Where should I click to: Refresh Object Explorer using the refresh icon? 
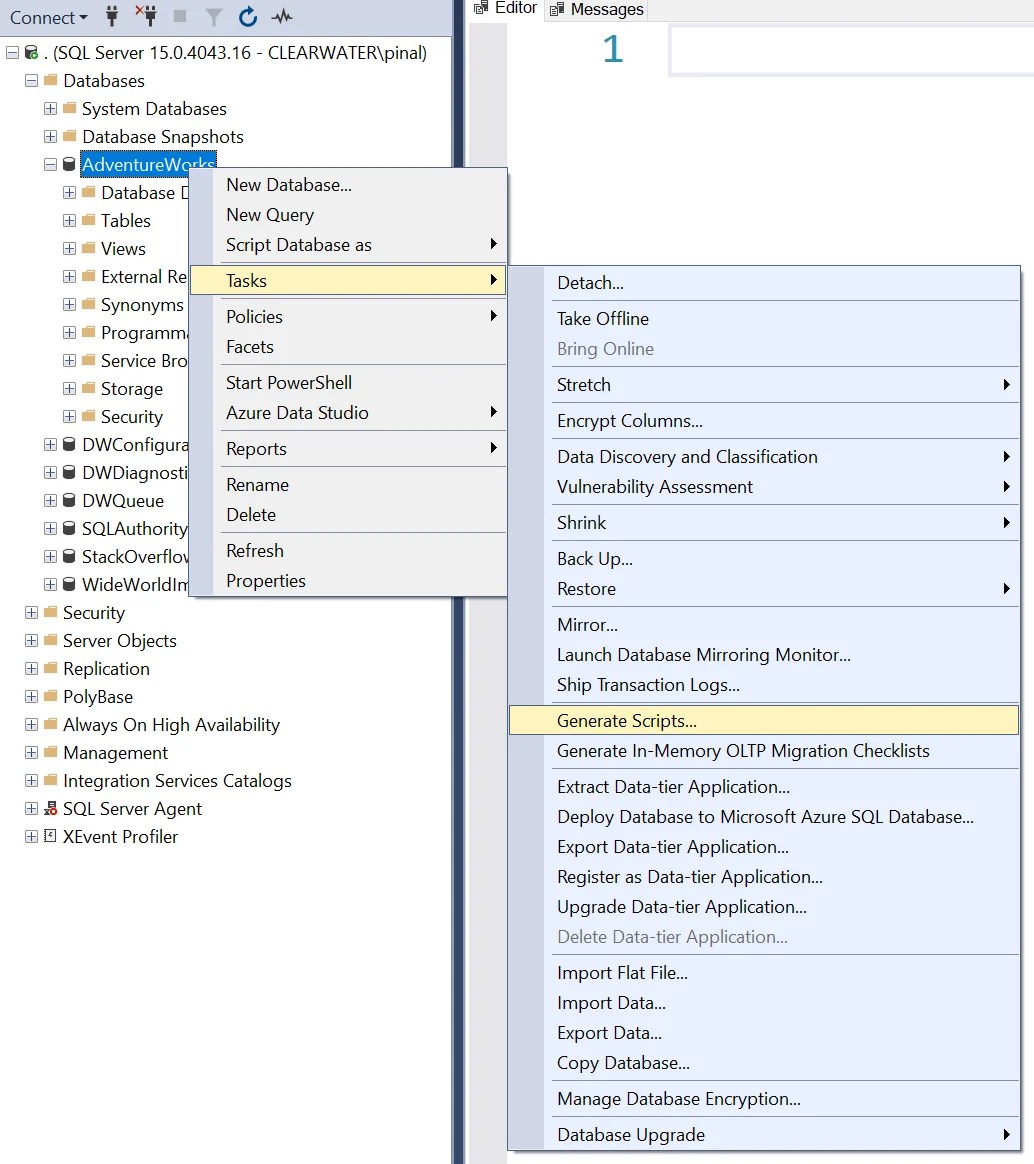pyautogui.click(x=246, y=17)
